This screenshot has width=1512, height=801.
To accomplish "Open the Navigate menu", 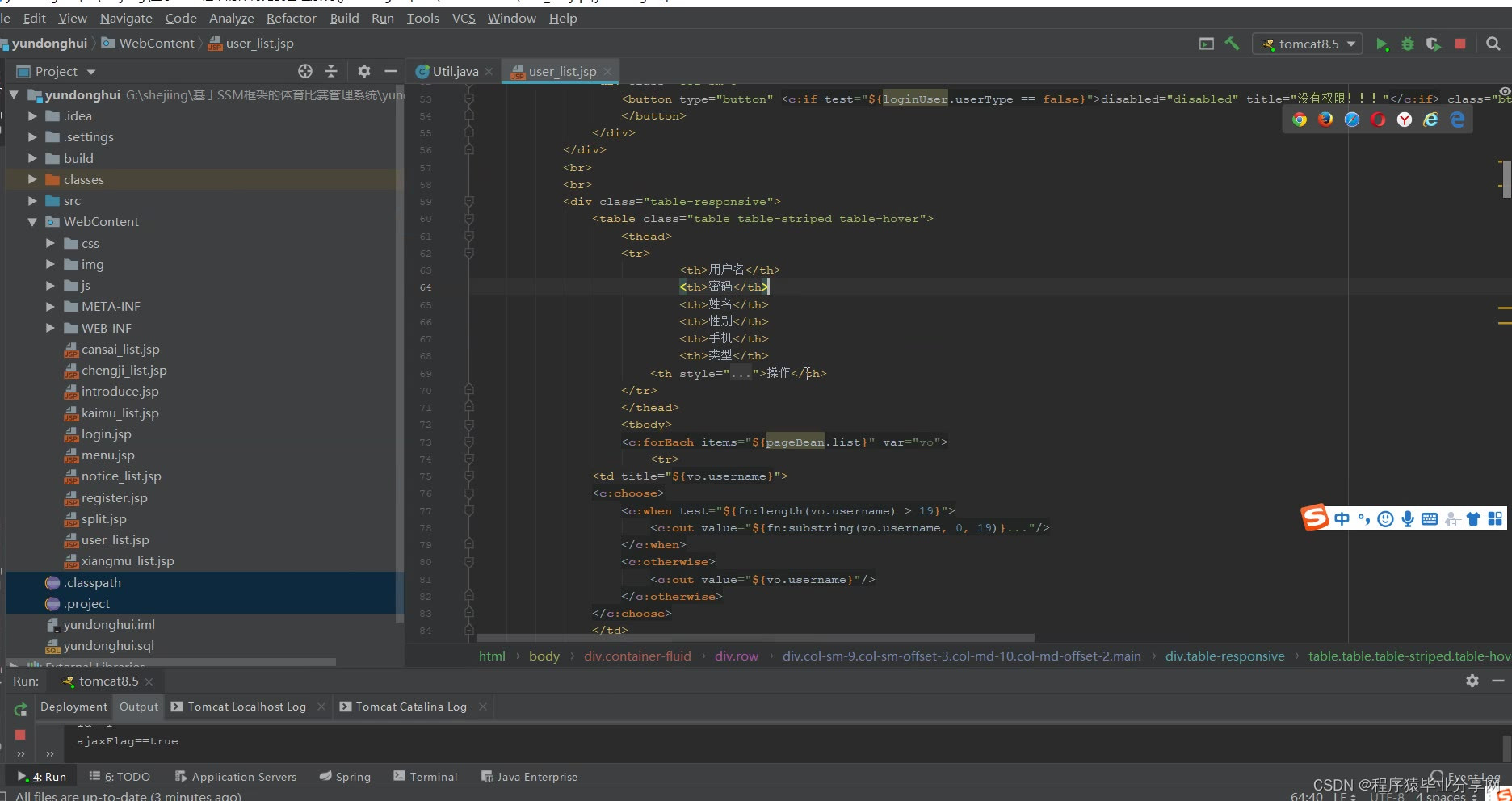I will point(126,18).
